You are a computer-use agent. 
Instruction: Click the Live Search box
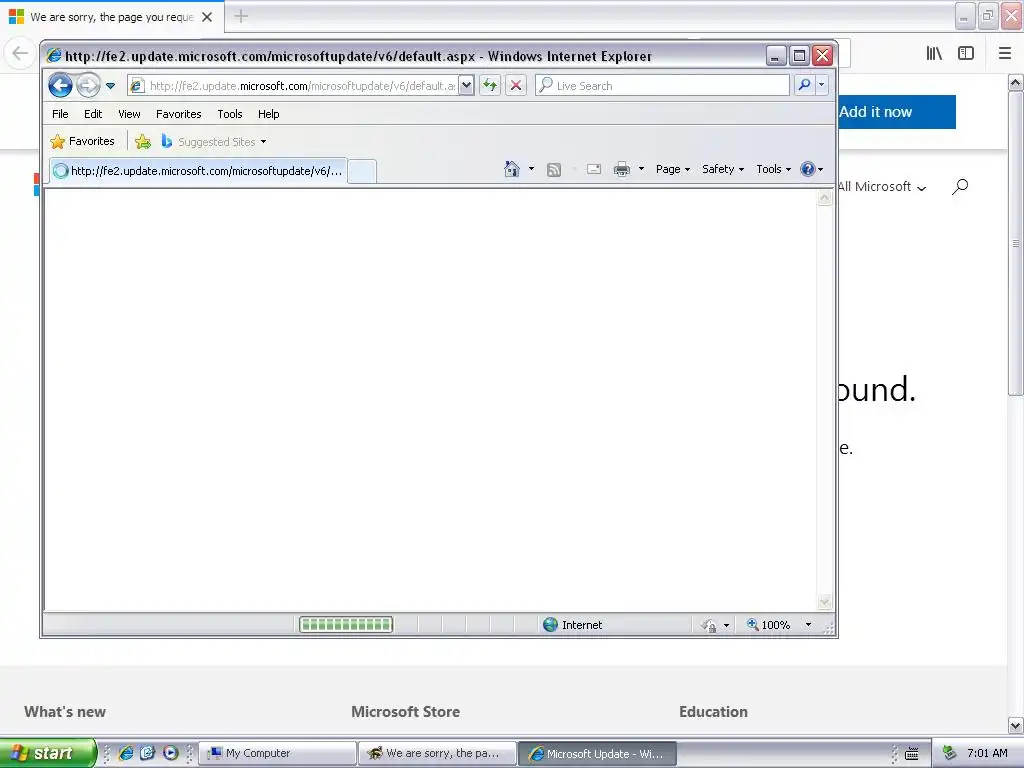(x=662, y=86)
